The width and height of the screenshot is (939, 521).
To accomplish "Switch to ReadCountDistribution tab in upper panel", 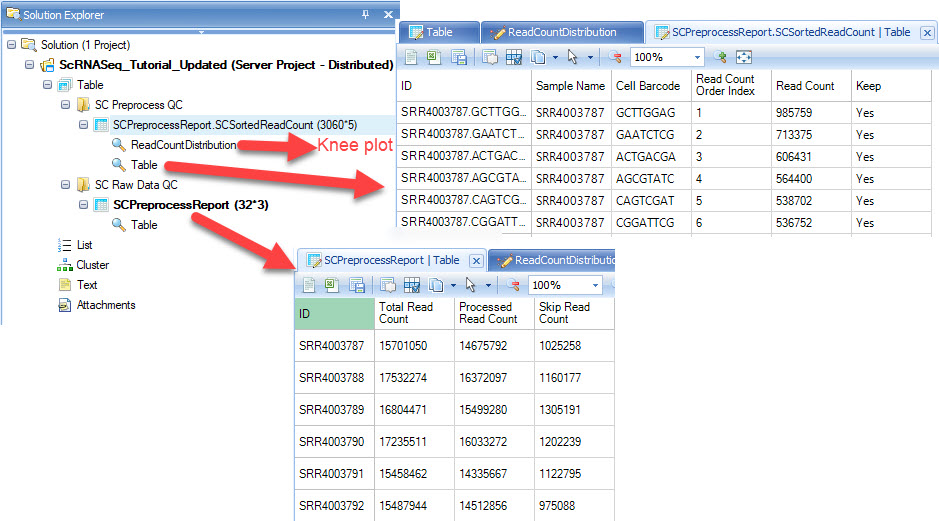I will coord(561,32).
